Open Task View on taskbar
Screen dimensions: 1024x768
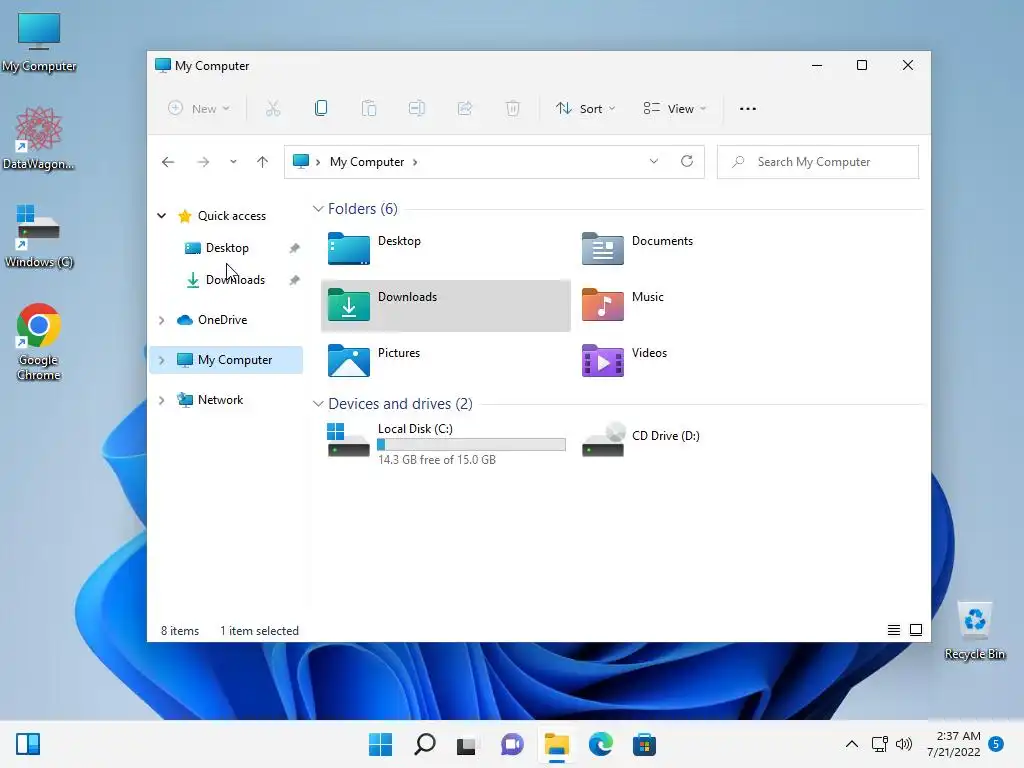click(x=466, y=744)
